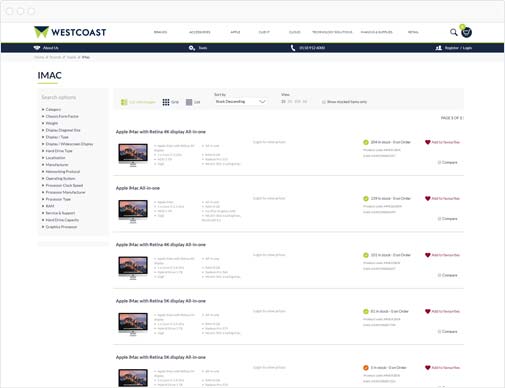
Task: Open the Apple iMac All-in-one title
Action: pyautogui.click(x=138, y=188)
